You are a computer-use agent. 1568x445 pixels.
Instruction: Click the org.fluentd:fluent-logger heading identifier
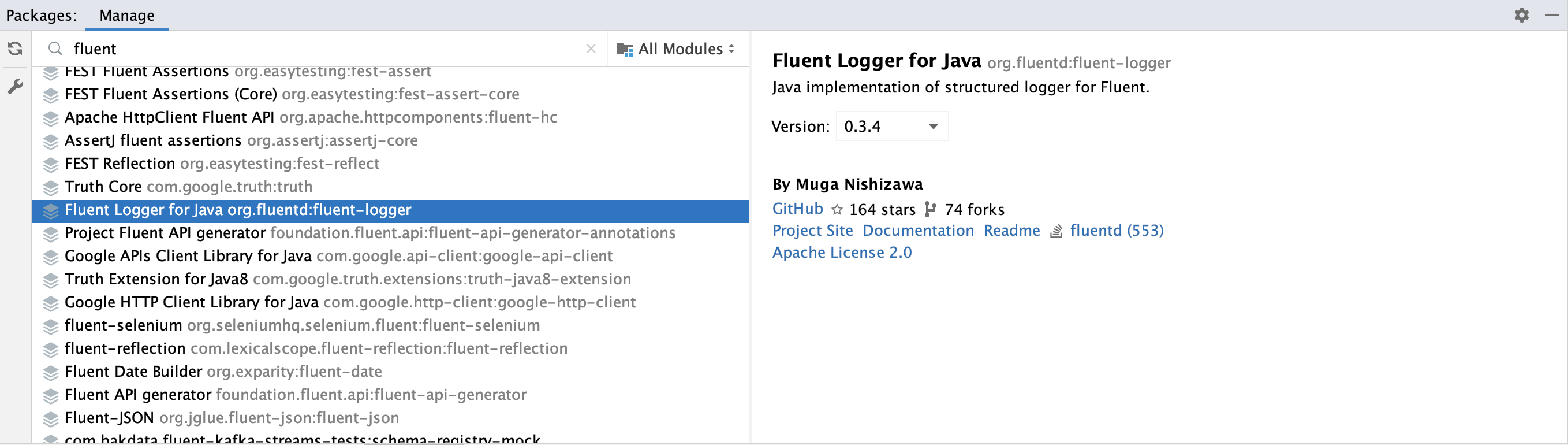[1078, 63]
